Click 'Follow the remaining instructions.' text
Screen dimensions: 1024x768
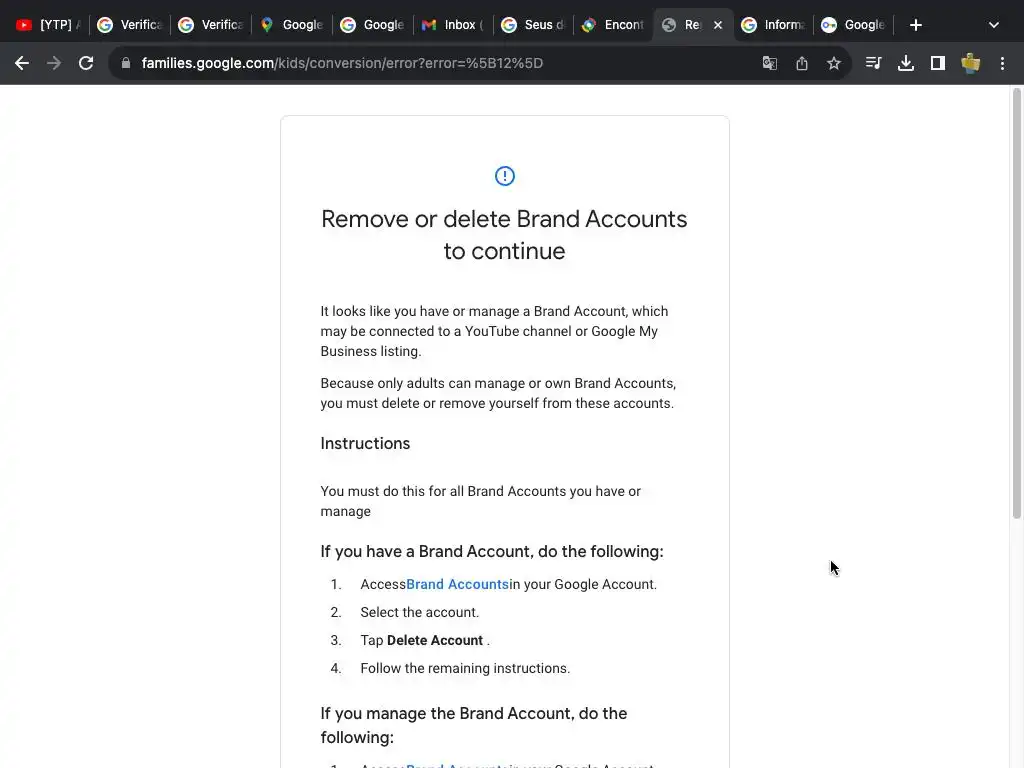465,669
